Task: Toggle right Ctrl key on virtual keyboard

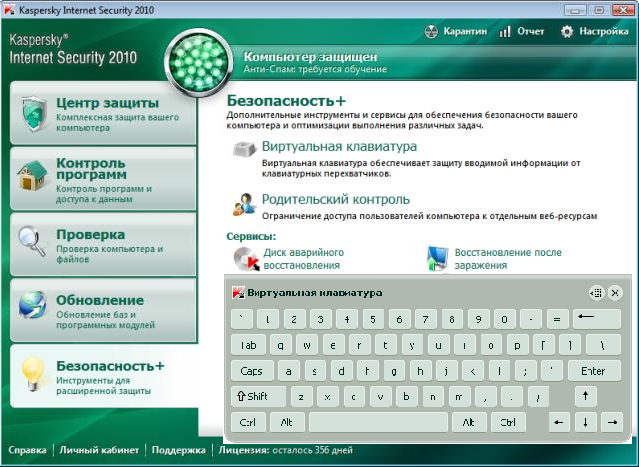Action: [508, 422]
